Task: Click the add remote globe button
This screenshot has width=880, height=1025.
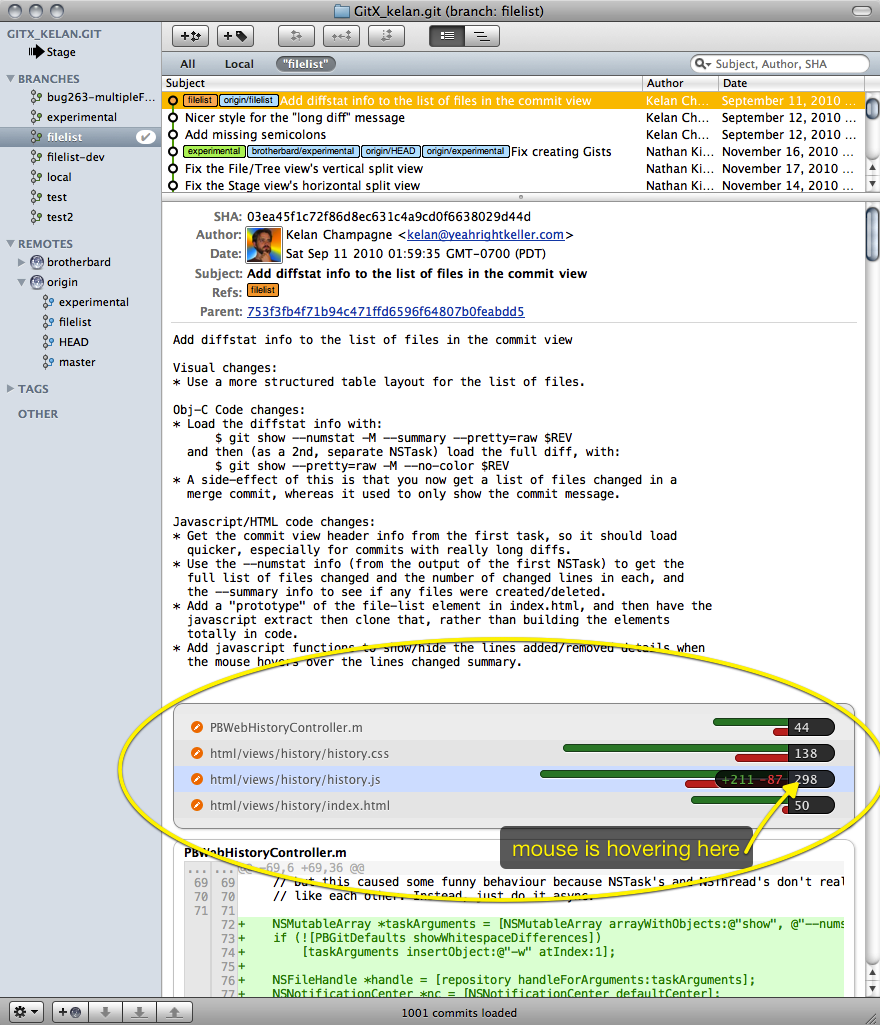Action: 70,1012
